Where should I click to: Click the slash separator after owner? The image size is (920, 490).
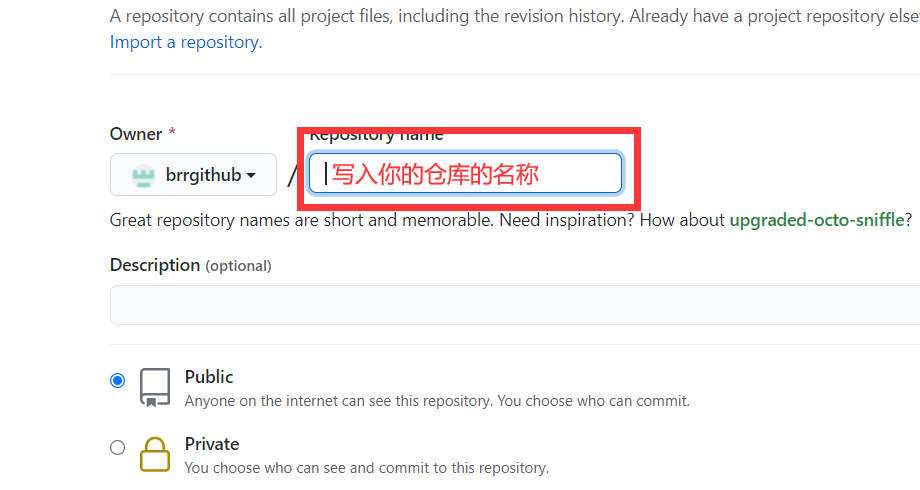(x=292, y=175)
